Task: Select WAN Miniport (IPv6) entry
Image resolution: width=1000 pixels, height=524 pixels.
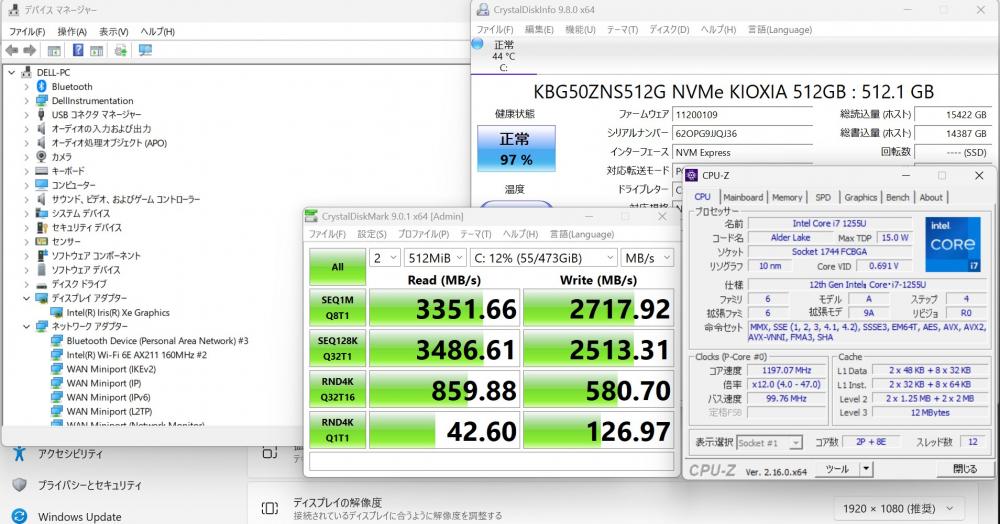Action: 108,397
